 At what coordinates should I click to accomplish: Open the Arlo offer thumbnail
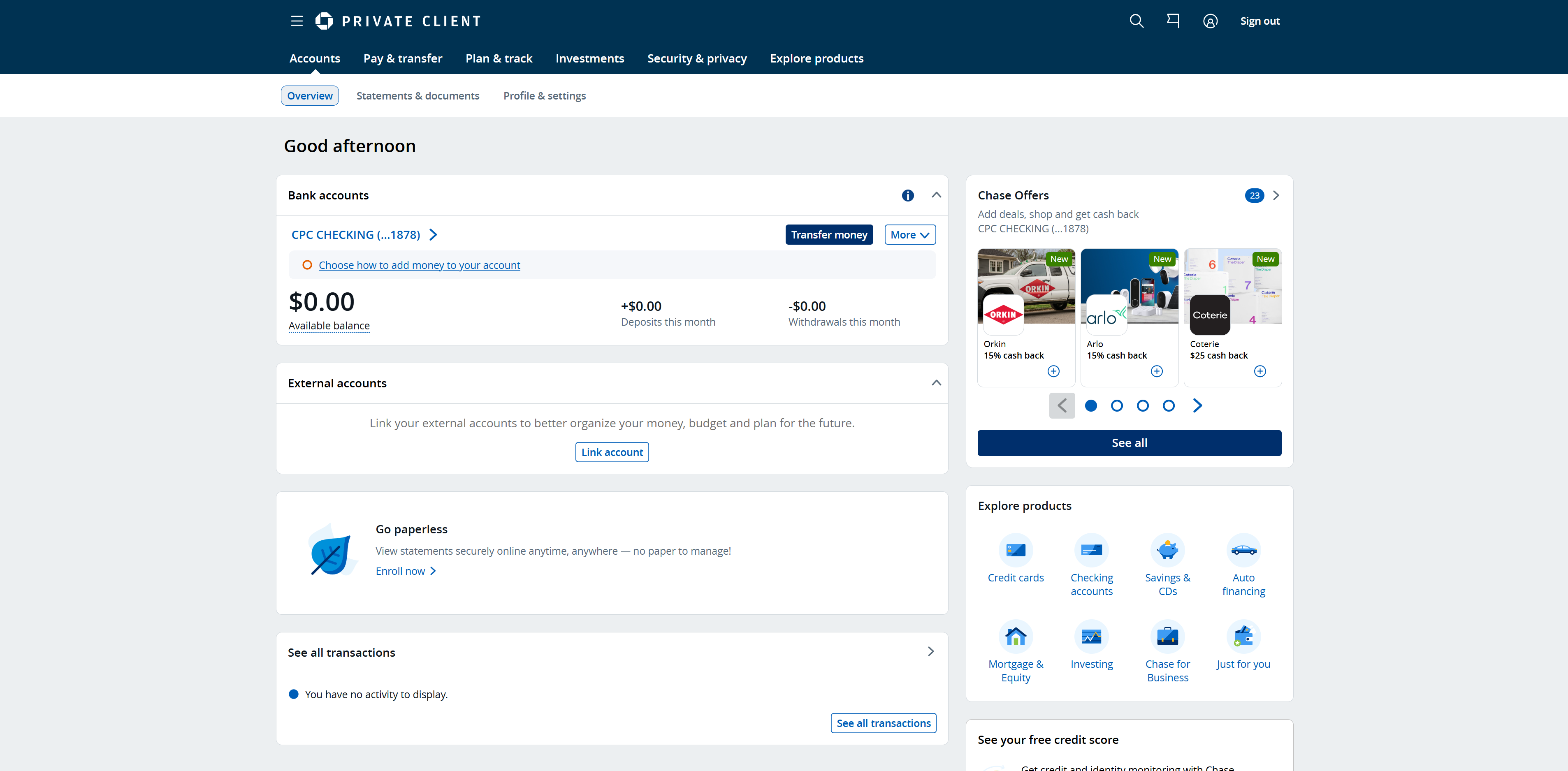tap(1129, 287)
